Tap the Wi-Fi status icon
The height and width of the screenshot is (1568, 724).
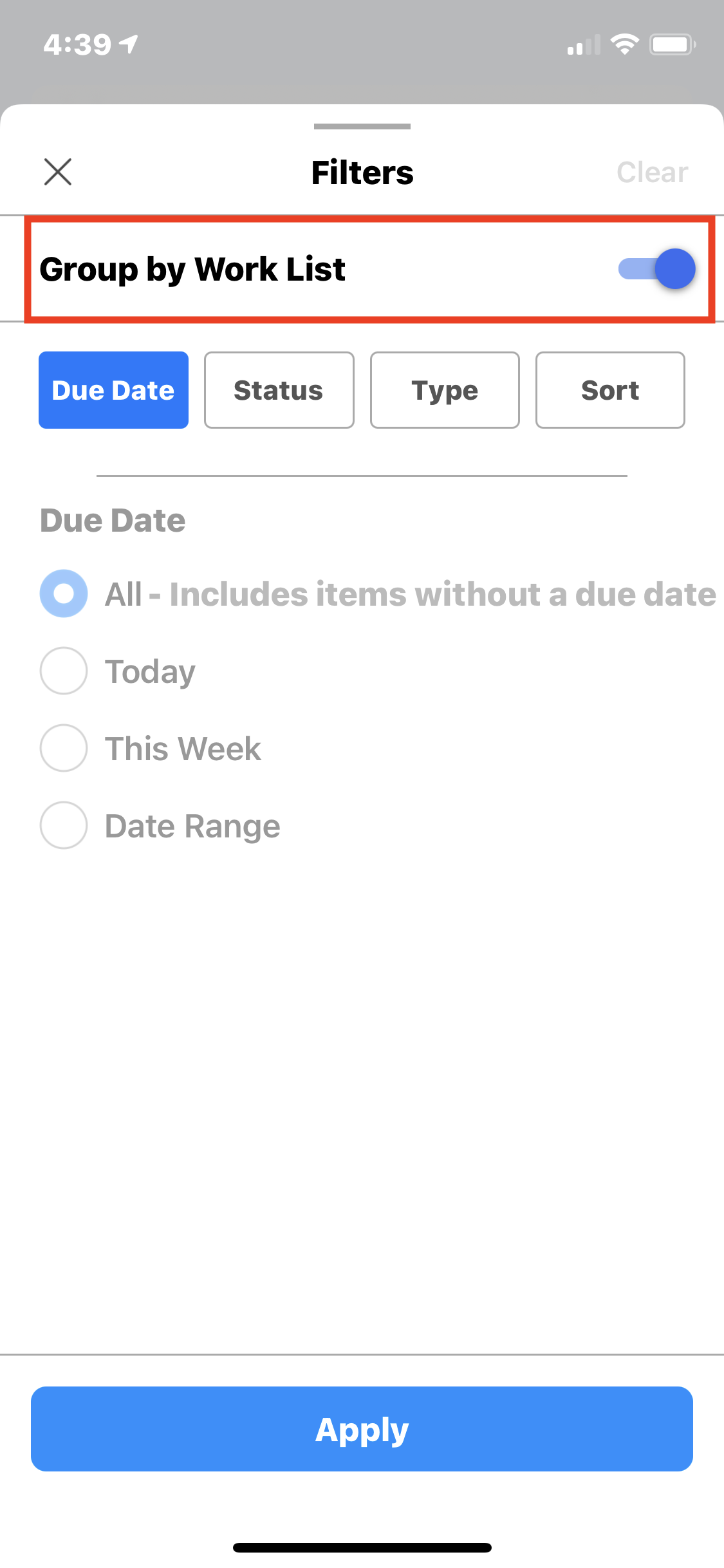pyautogui.click(x=624, y=44)
